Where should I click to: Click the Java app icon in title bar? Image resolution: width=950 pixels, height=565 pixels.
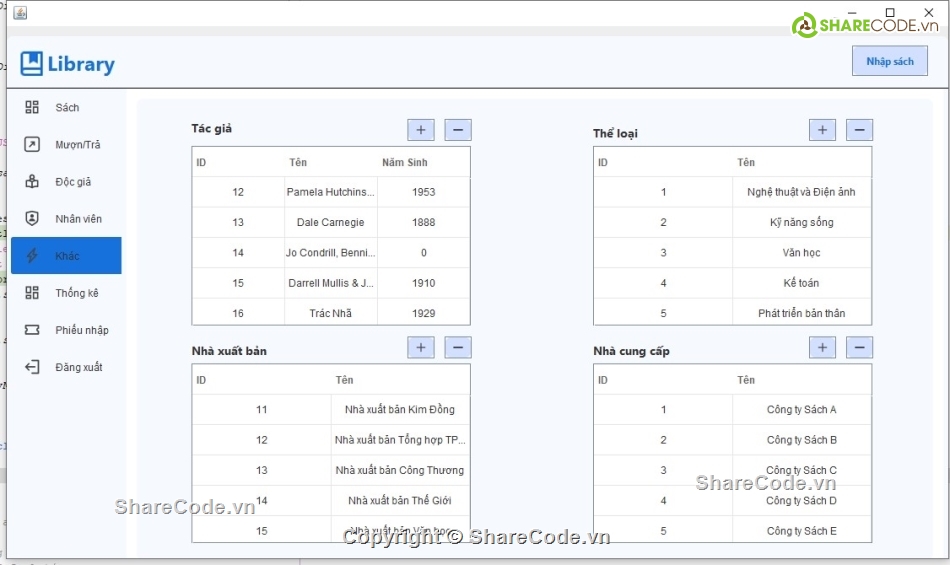pos(20,13)
